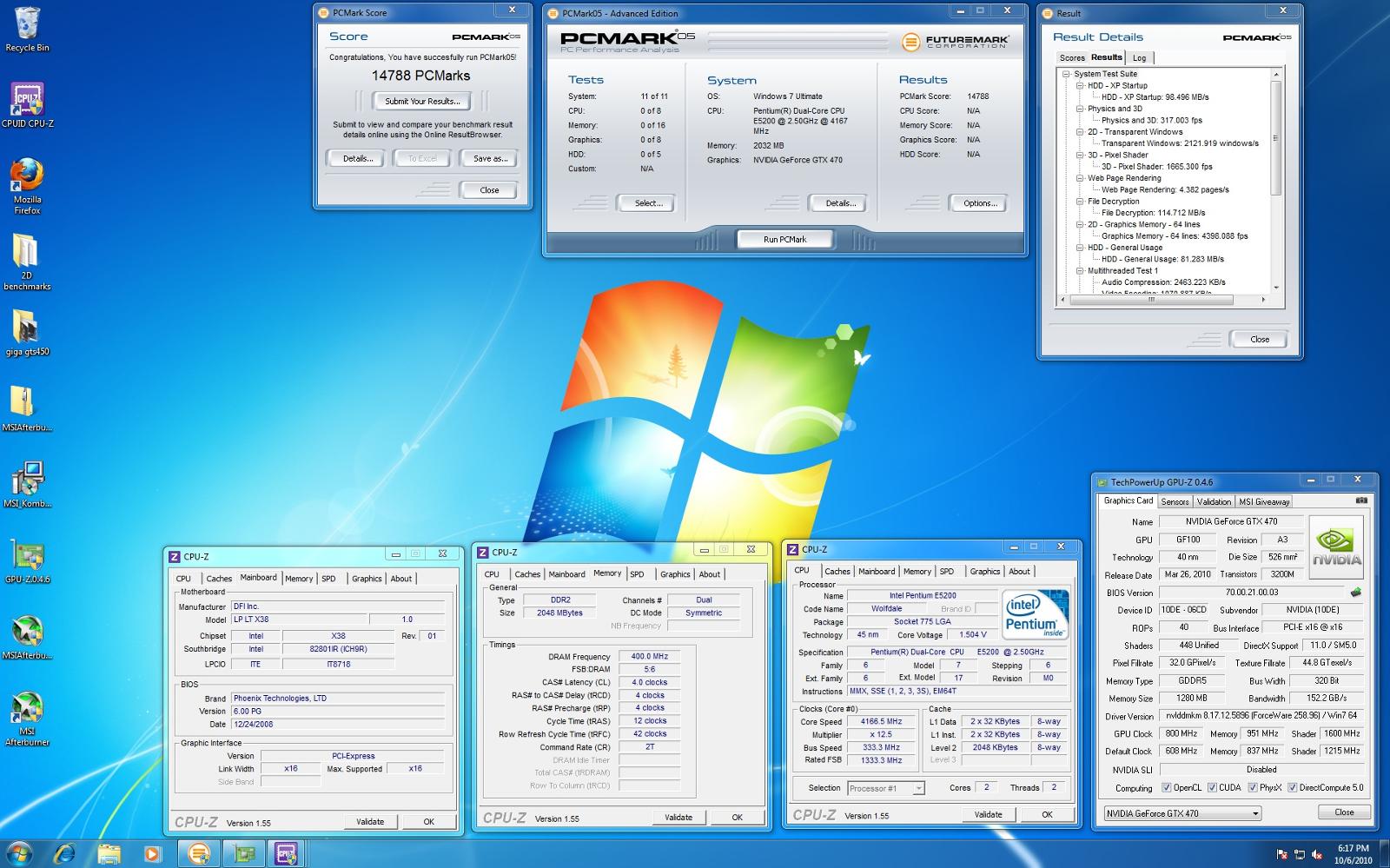Toggle the PhysX checkbox in GPU-Z
1390x868 pixels.
[x=1253, y=788]
